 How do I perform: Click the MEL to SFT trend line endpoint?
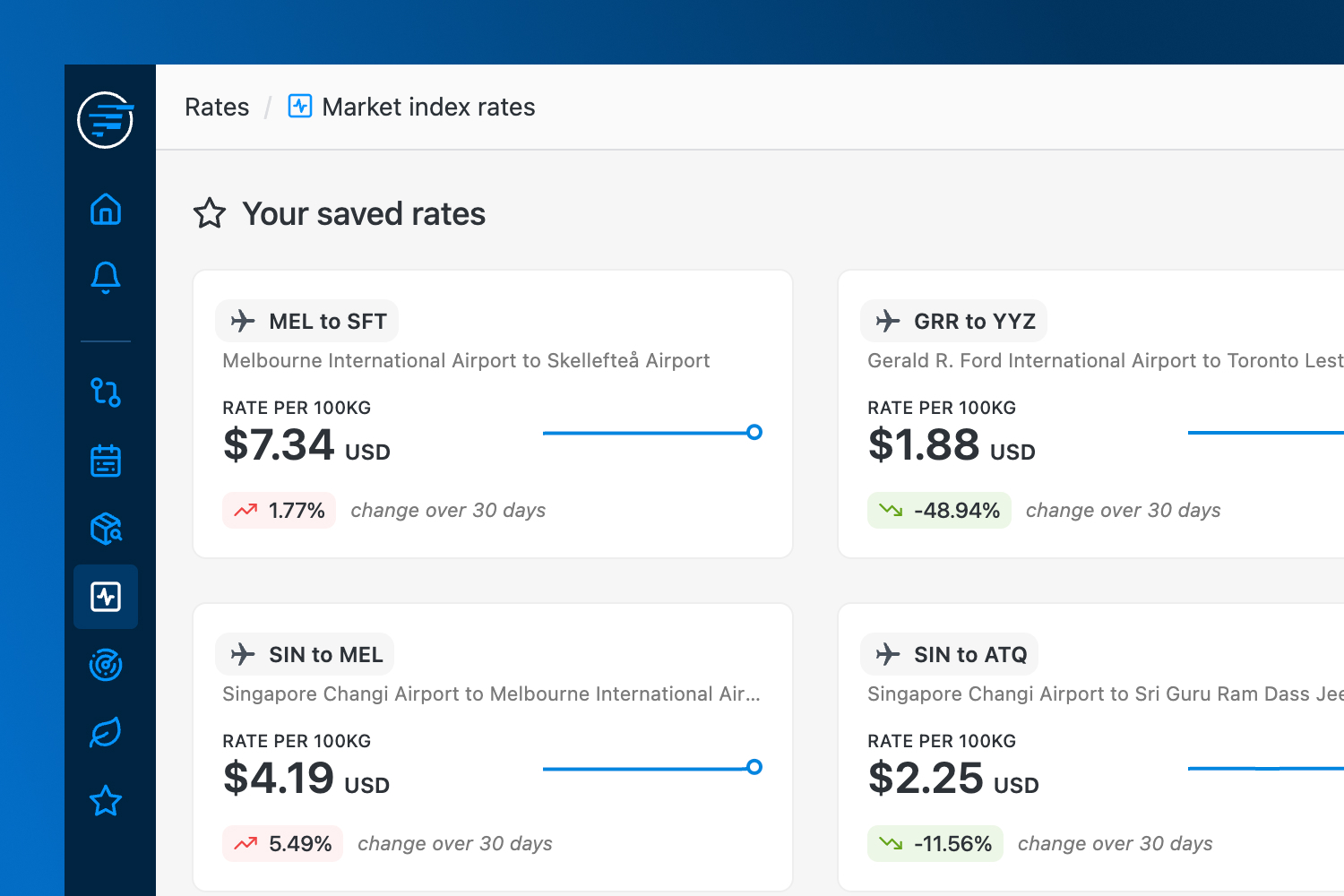[754, 433]
